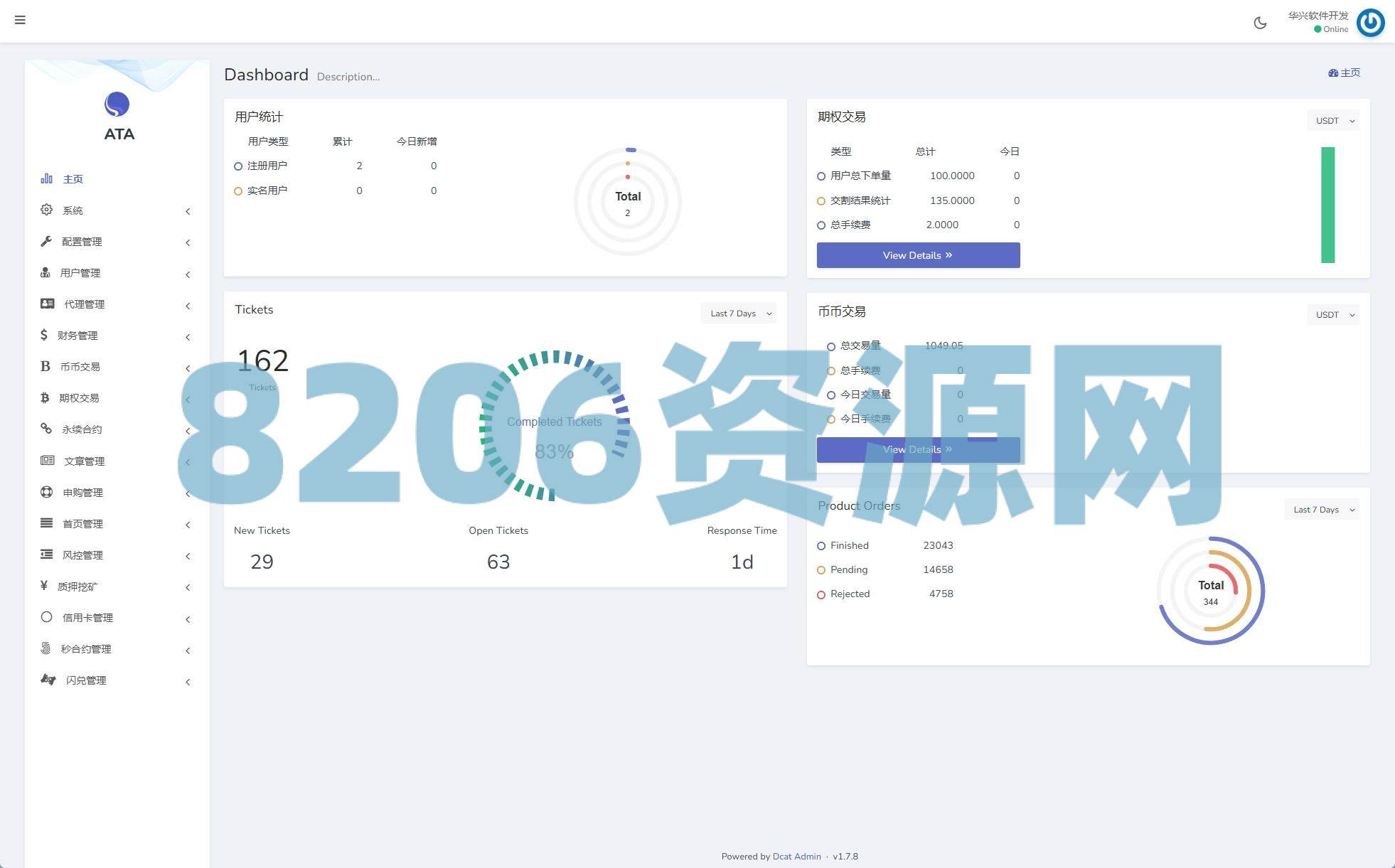Click the fingerprint icon for 秒合约管理
The image size is (1395, 868).
tap(46, 648)
